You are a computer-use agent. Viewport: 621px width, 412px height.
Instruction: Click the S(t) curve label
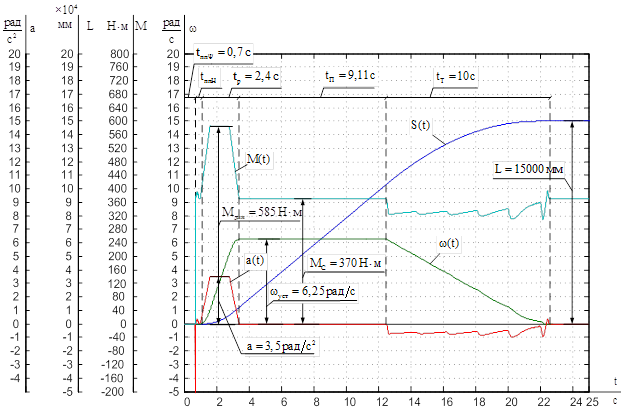pyautogui.click(x=424, y=125)
